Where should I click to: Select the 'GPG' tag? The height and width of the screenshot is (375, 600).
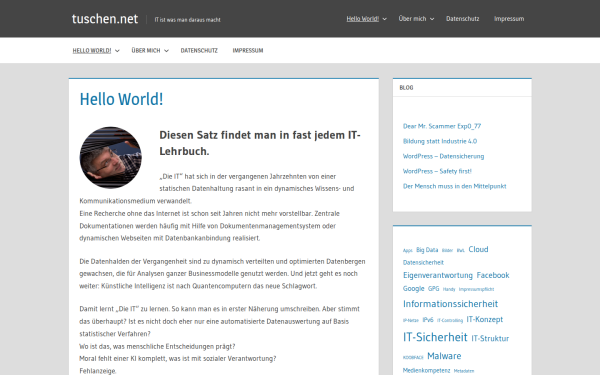click(434, 289)
